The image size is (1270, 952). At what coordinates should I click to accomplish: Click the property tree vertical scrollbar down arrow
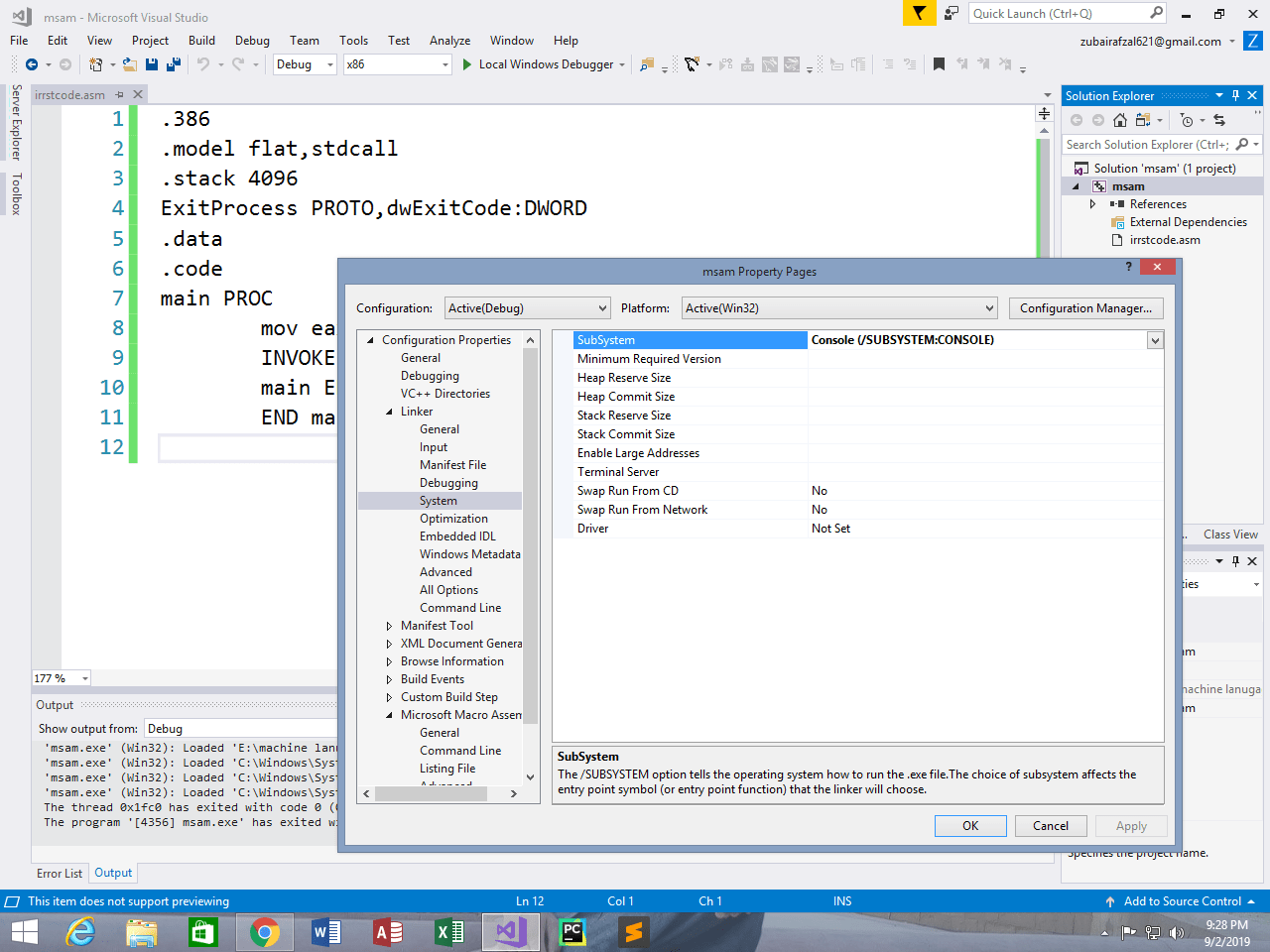(530, 777)
